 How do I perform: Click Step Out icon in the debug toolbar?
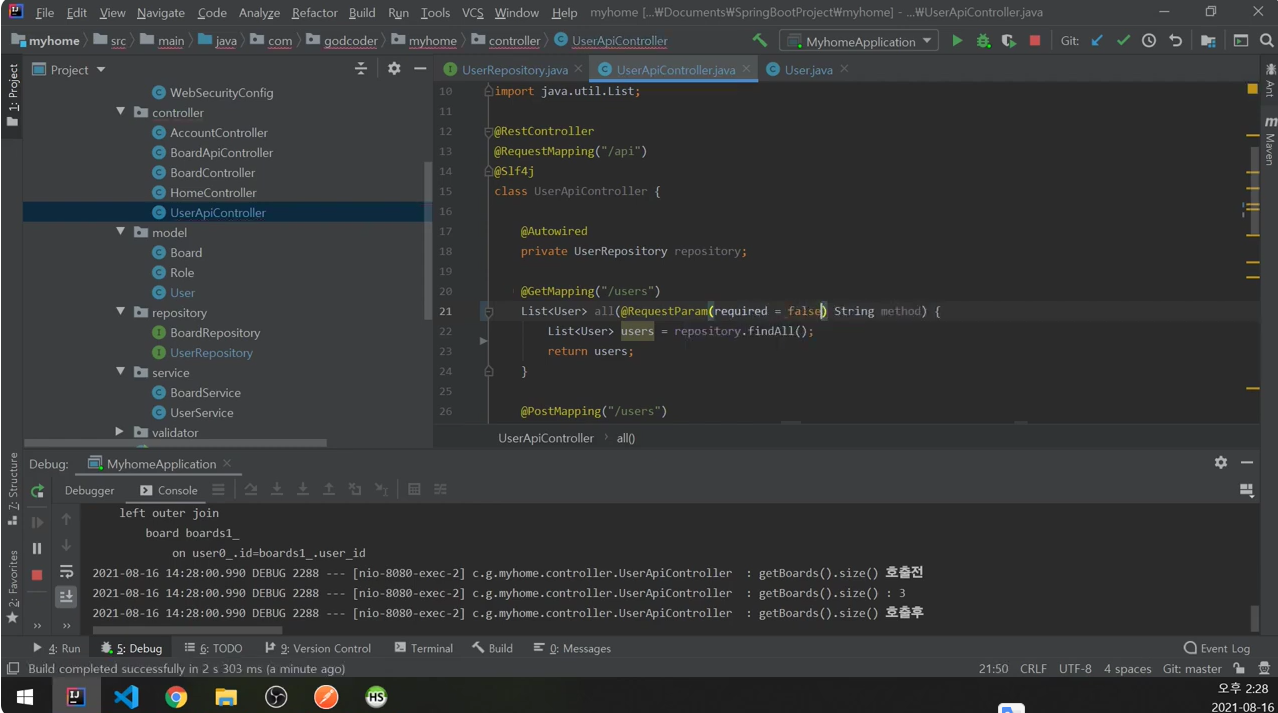tap(329, 490)
